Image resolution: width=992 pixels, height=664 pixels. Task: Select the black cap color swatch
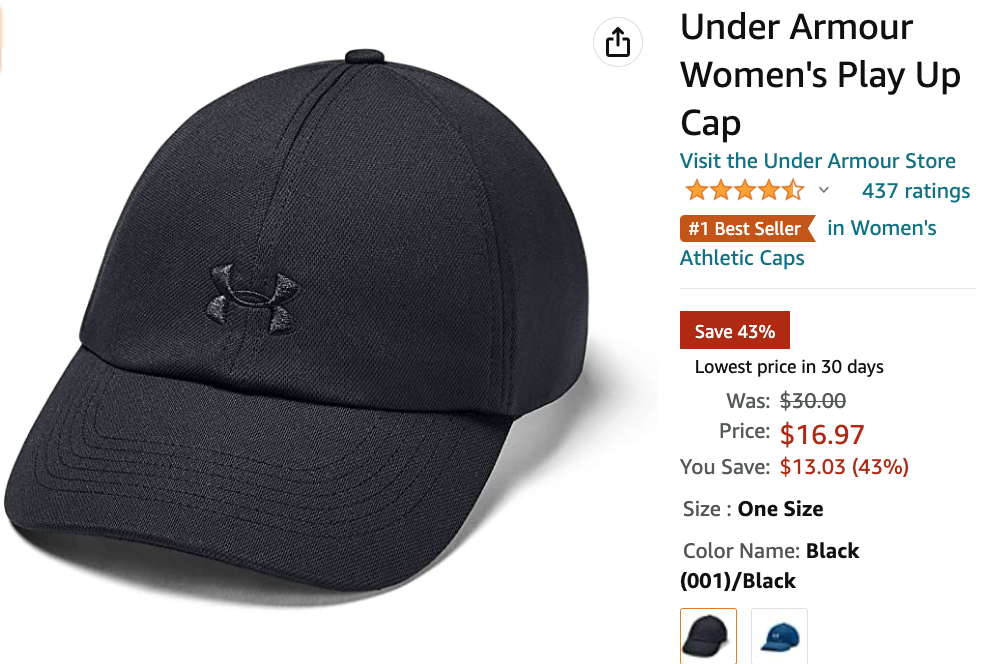coord(709,636)
